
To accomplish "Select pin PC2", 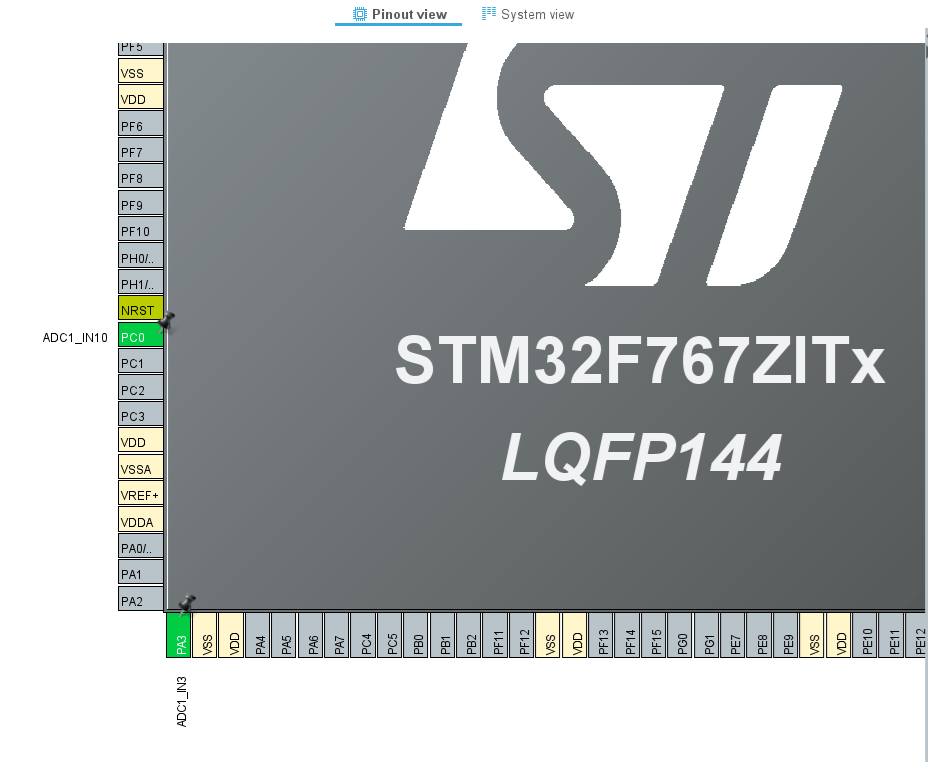I will 141,388.
